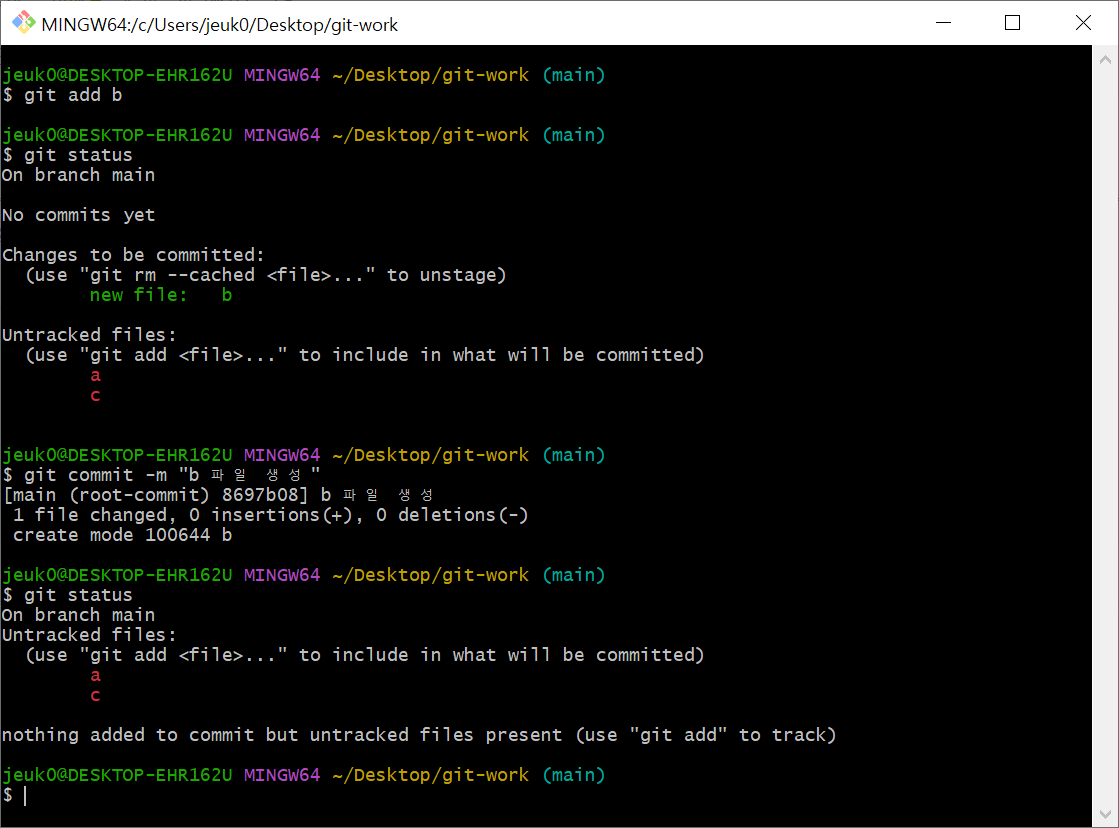Screen dimensions: 1119x828
Task: Click red untracked file "a" in first status
Action: tap(96, 375)
